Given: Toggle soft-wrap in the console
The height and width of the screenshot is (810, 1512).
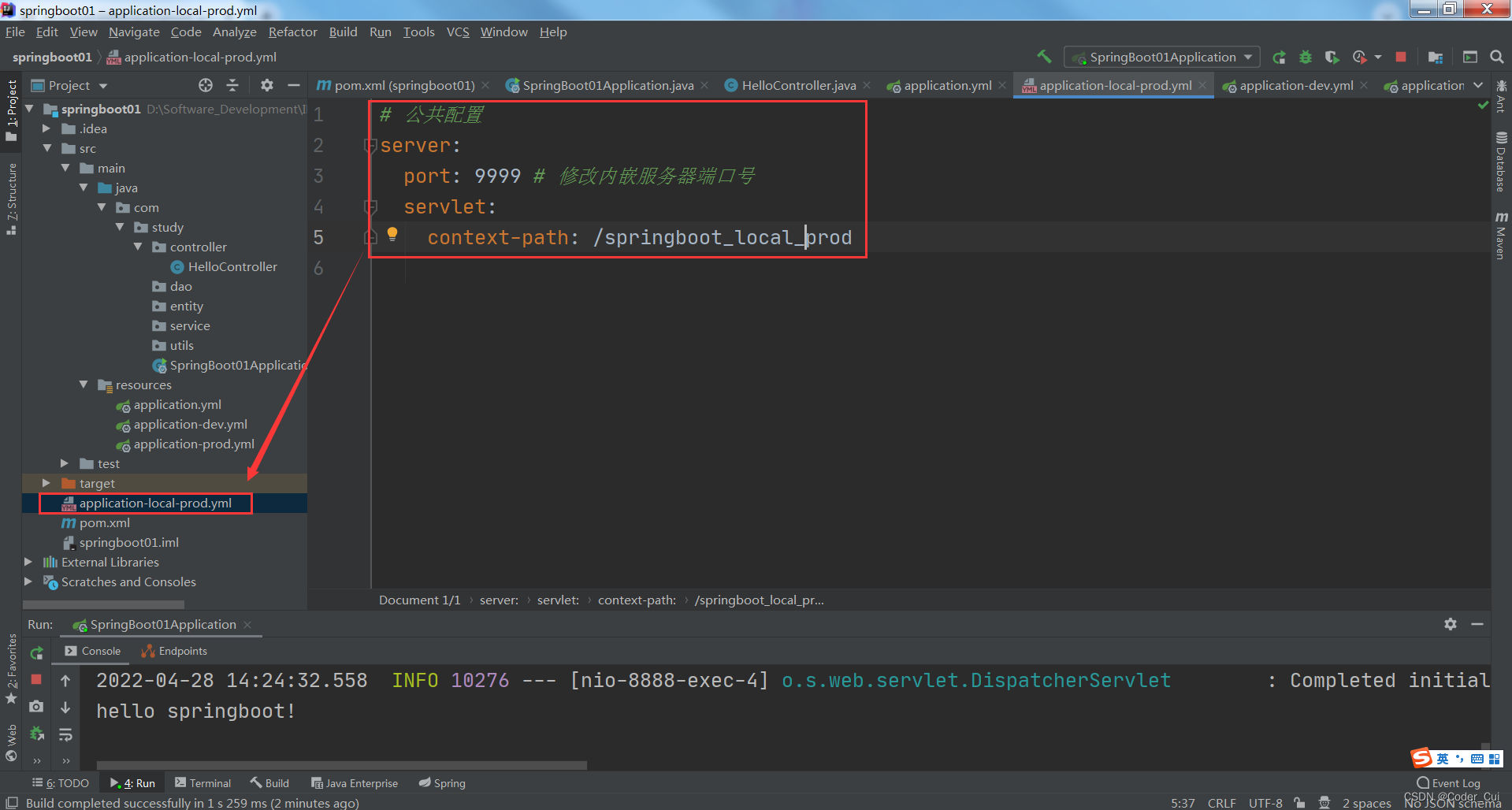Looking at the screenshot, I should [65, 734].
